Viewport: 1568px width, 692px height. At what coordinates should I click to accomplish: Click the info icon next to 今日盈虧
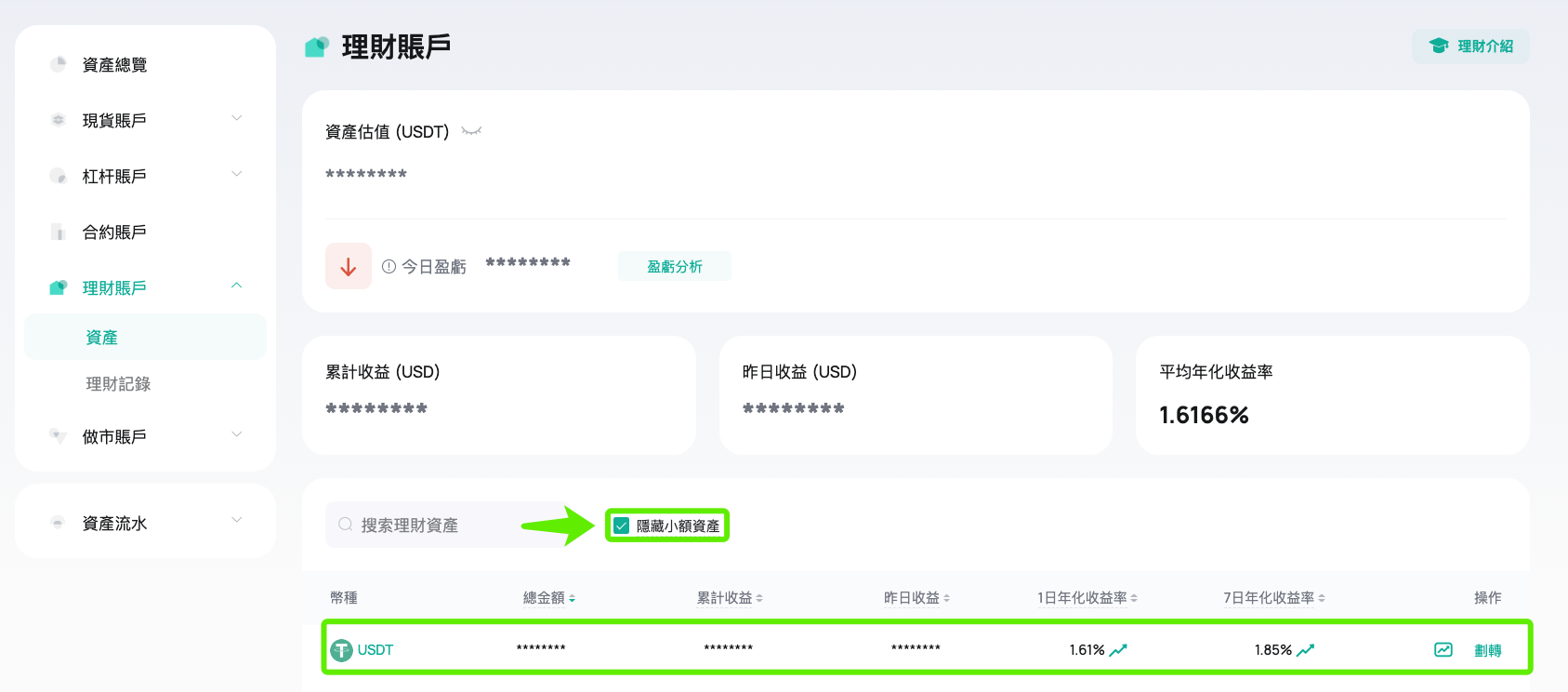point(389,266)
